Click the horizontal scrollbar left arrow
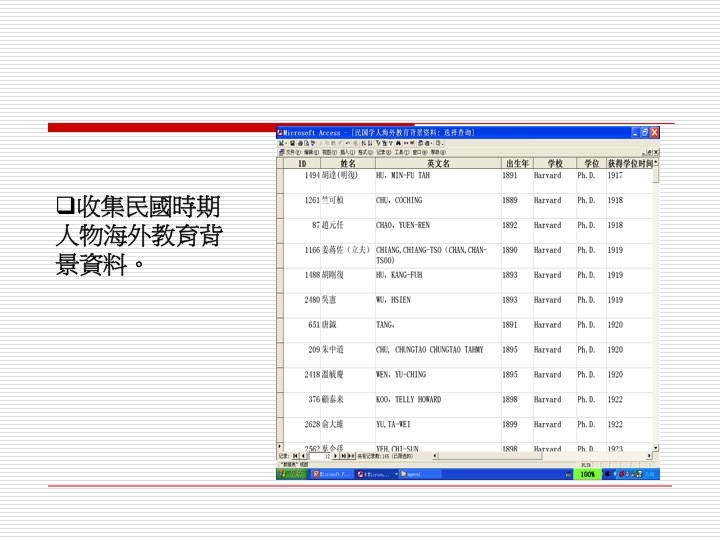Image resolution: width=720 pixels, height=540 pixels. tap(435, 456)
